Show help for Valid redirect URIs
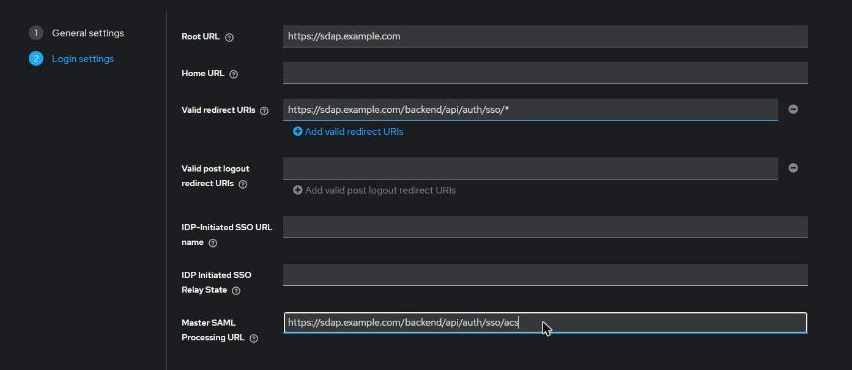 coord(264,111)
